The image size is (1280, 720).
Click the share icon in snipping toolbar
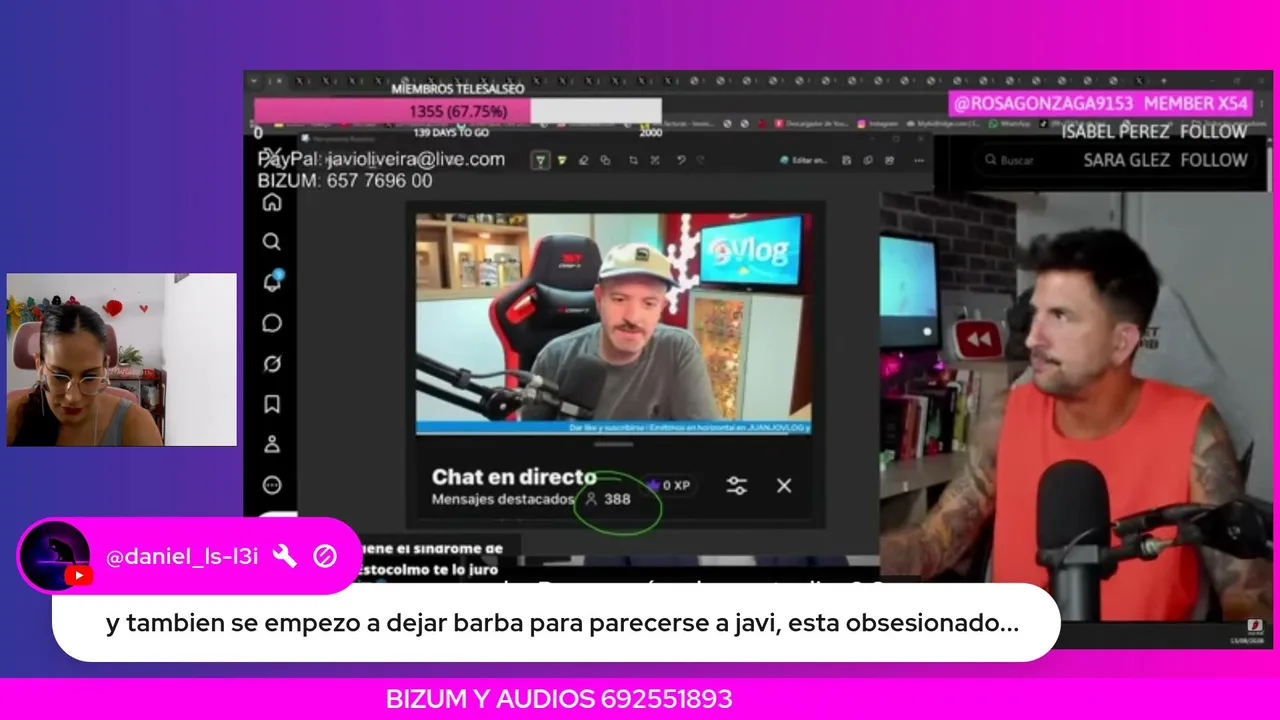coord(889,160)
